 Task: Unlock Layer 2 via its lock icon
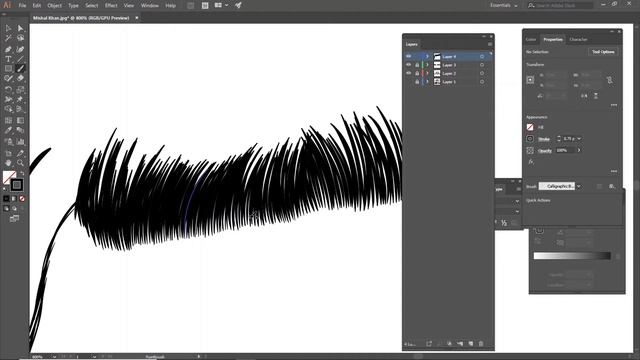point(417,73)
